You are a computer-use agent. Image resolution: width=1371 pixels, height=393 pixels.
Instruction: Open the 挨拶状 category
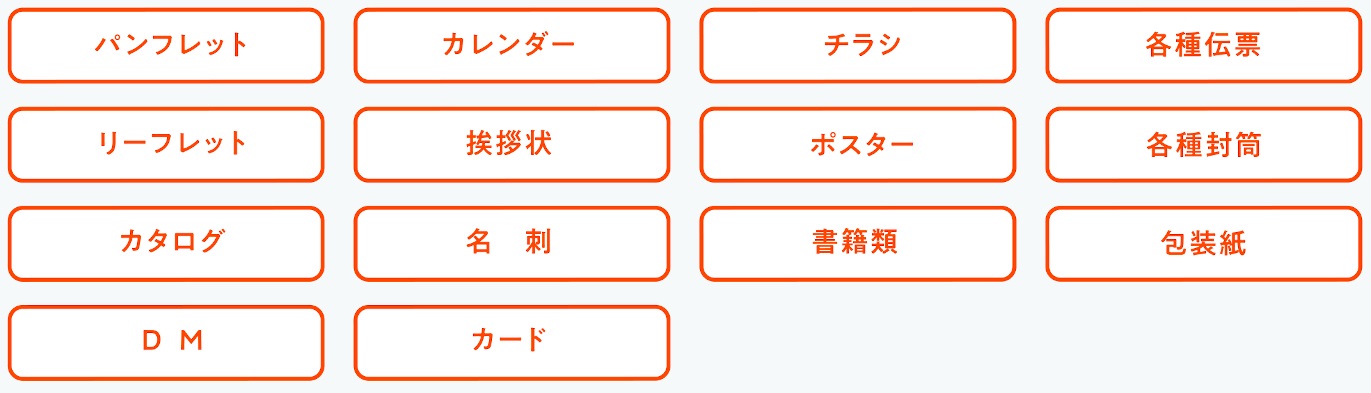(512, 144)
